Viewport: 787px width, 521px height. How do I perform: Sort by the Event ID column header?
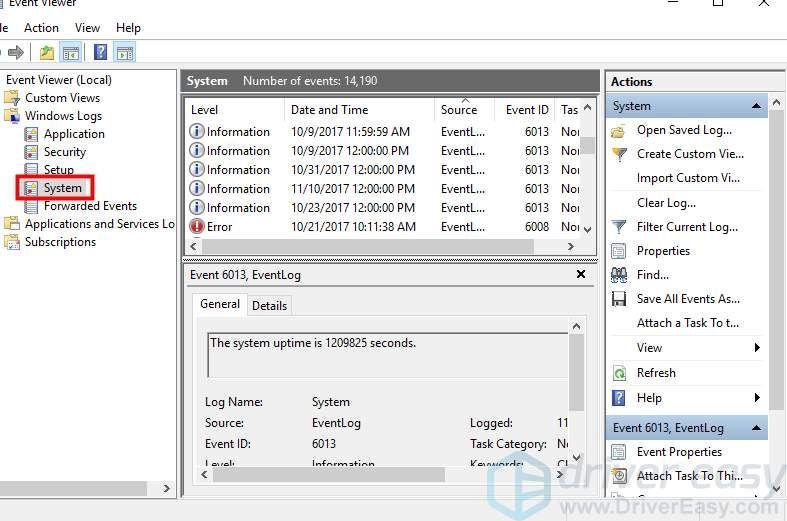(x=525, y=110)
